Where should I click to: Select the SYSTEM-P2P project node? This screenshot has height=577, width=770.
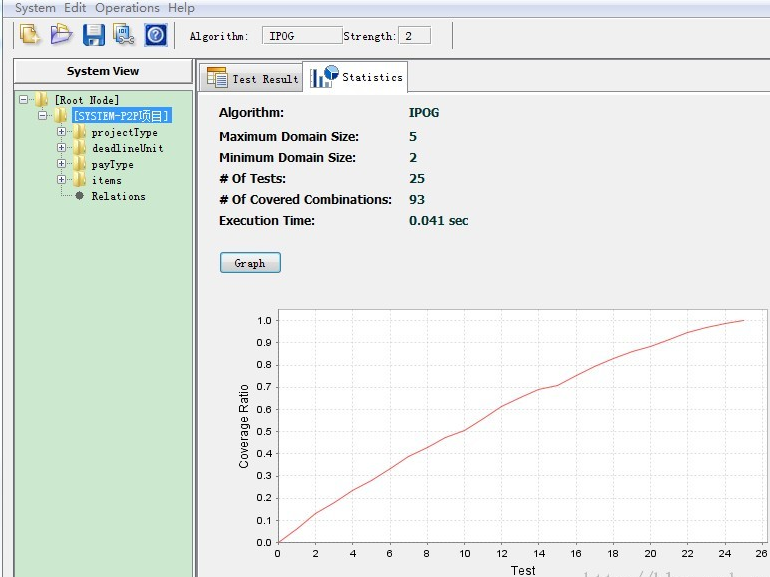[121, 116]
